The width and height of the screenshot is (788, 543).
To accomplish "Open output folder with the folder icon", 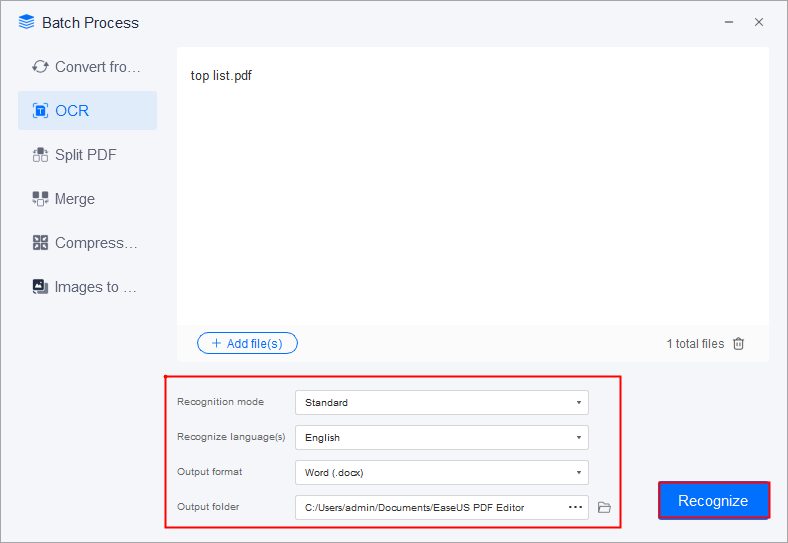I will pos(605,507).
